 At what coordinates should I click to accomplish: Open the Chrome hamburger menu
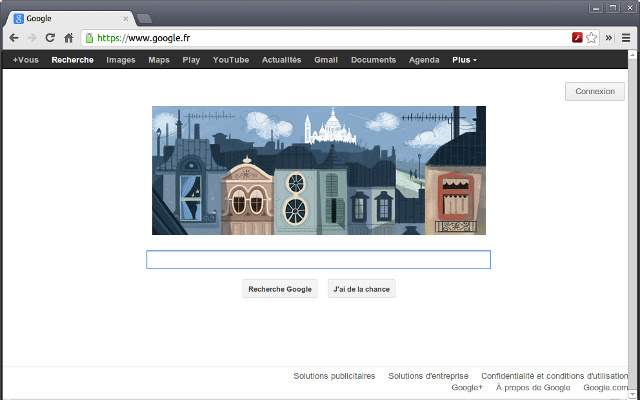626,38
